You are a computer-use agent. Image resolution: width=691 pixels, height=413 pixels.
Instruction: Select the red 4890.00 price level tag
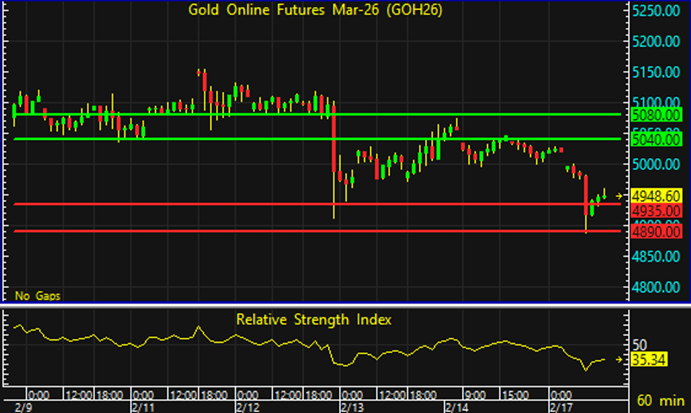pyautogui.click(x=656, y=231)
